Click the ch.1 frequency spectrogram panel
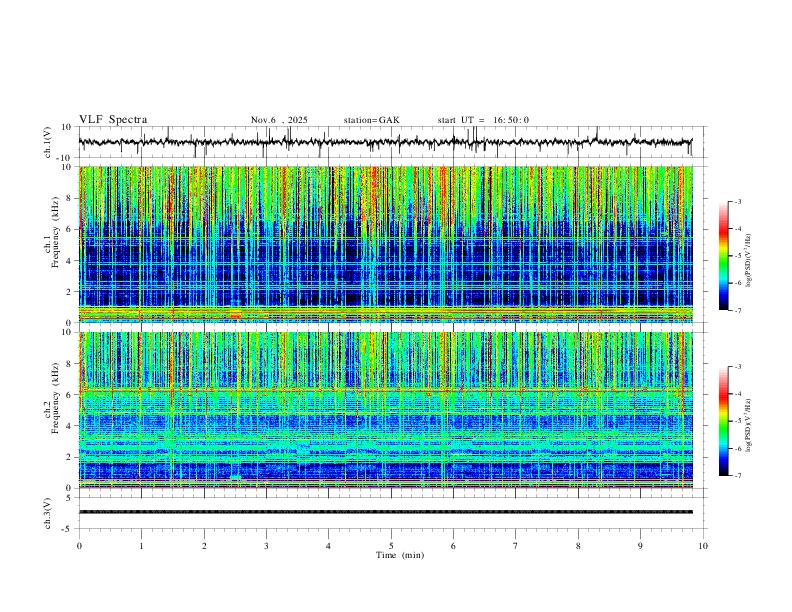This screenshot has height=612, width=792. (386, 244)
